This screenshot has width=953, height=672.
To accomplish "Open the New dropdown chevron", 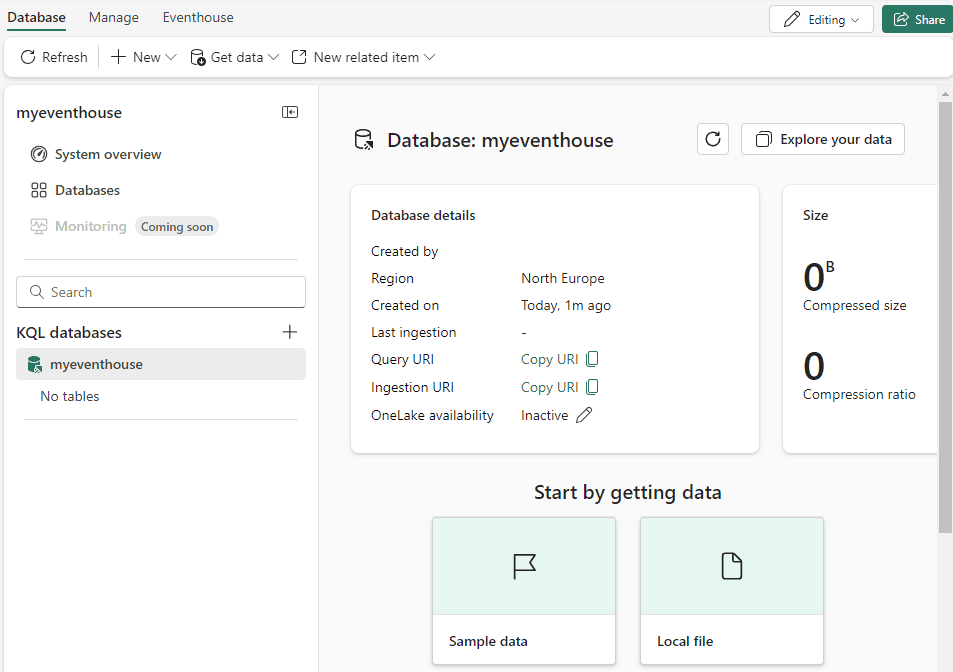I will (x=171, y=57).
